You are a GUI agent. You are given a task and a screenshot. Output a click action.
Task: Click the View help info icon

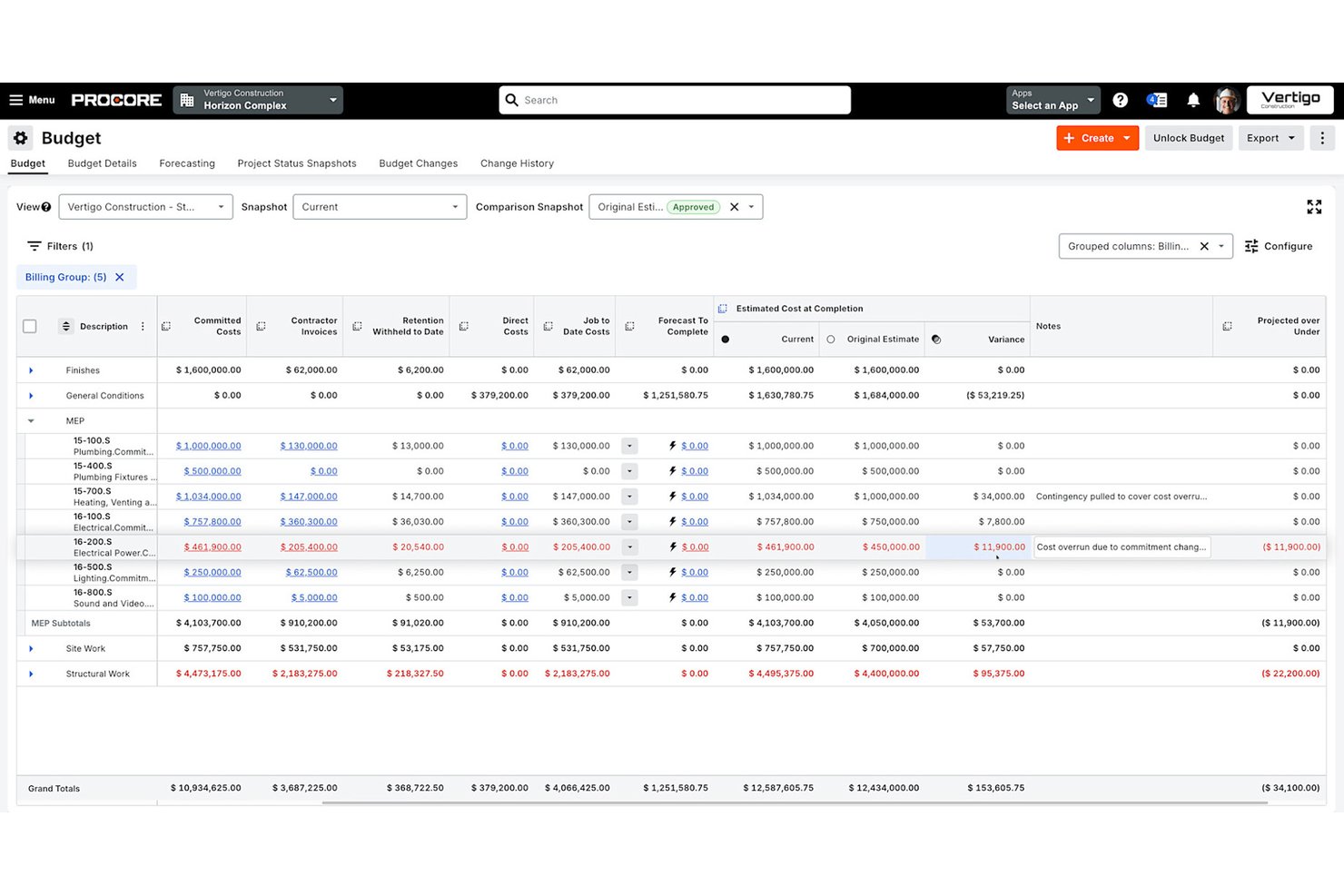tap(46, 207)
